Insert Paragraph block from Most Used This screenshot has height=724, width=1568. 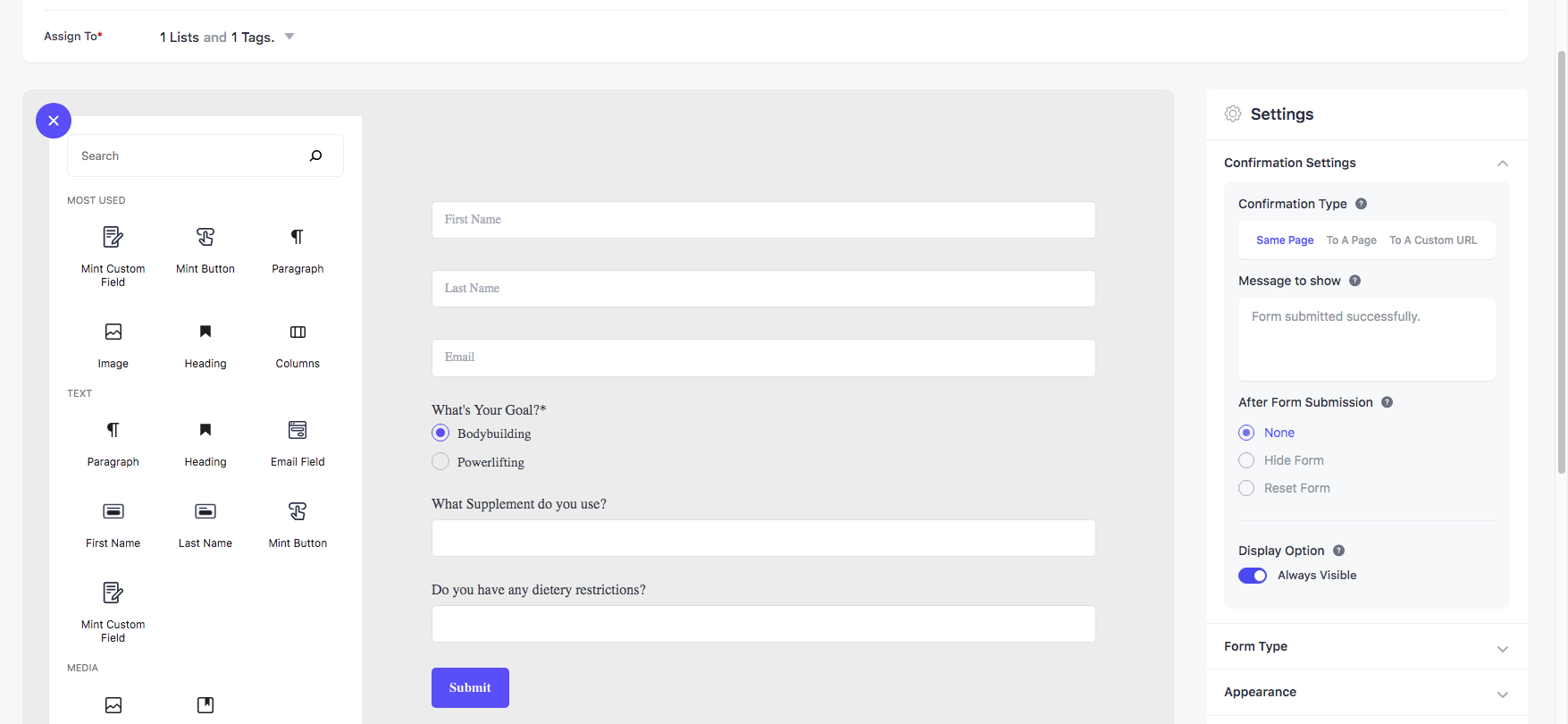pos(298,250)
